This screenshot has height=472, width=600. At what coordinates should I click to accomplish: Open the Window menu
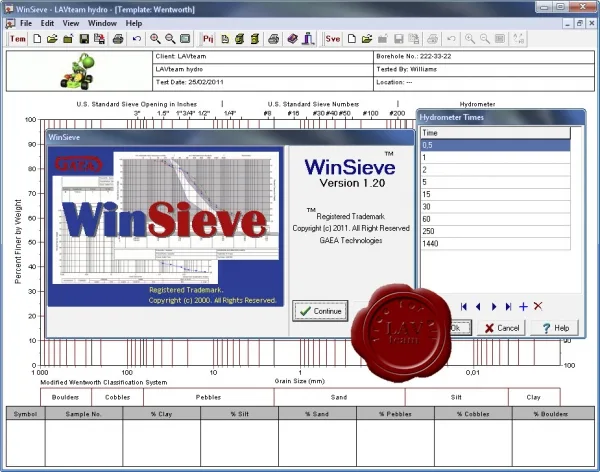tap(102, 23)
